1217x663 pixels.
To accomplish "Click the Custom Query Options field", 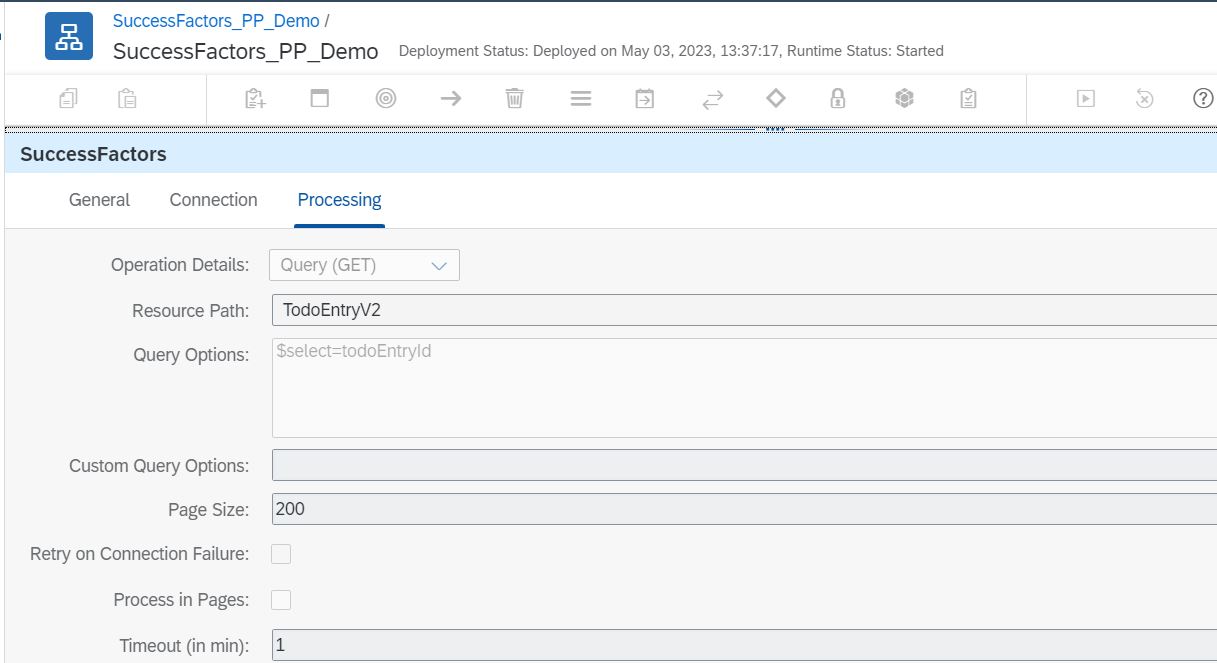I will pyautogui.click(x=744, y=465).
